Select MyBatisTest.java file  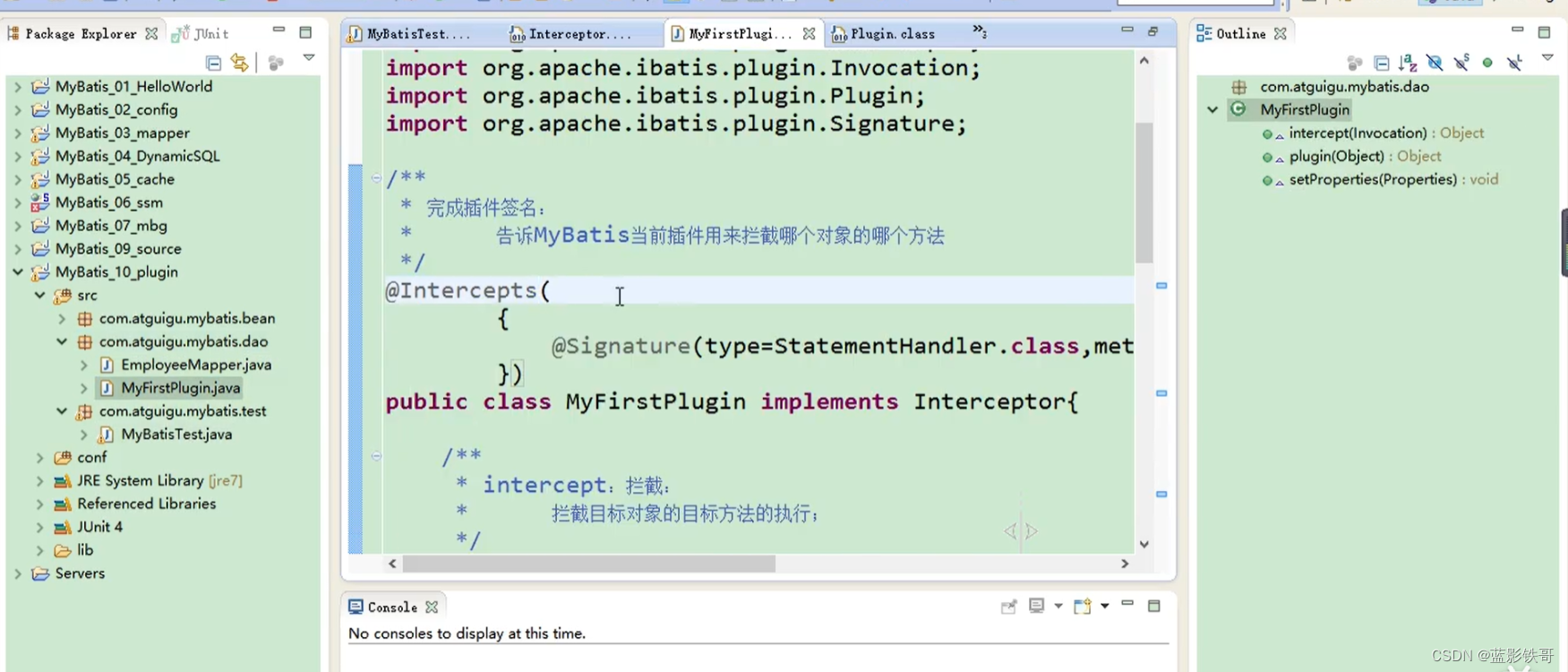[x=176, y=435]
